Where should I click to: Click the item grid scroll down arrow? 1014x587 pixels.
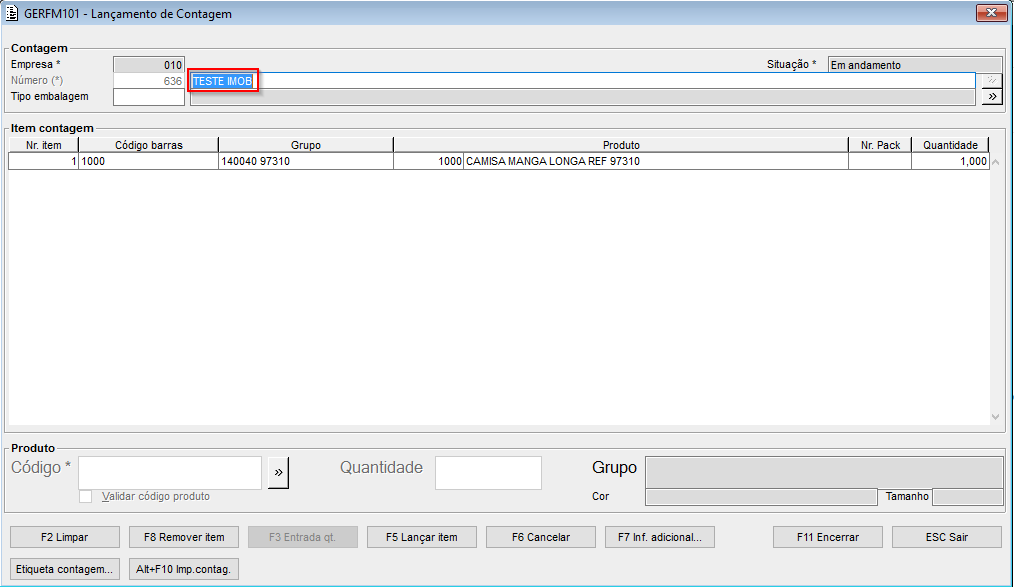pyautogui.click(x=996, y=417)
